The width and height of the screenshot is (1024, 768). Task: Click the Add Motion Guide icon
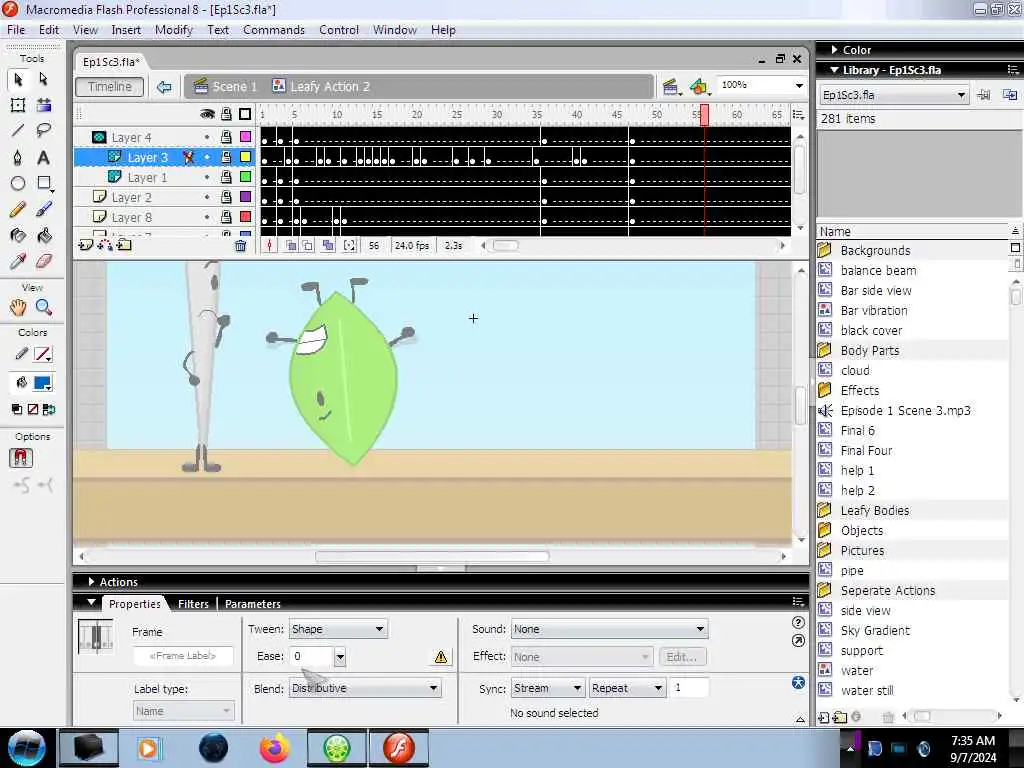point(104,245)
